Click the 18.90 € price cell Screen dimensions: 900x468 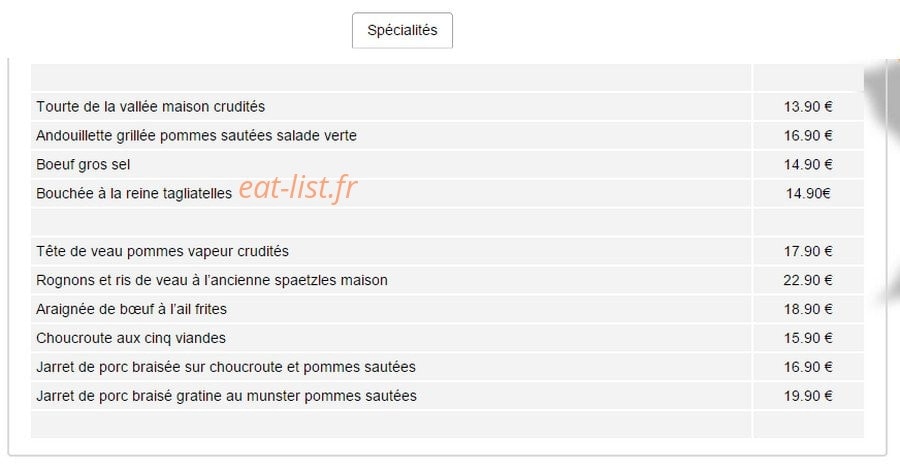pyautogui.click(x=808, y=310)
